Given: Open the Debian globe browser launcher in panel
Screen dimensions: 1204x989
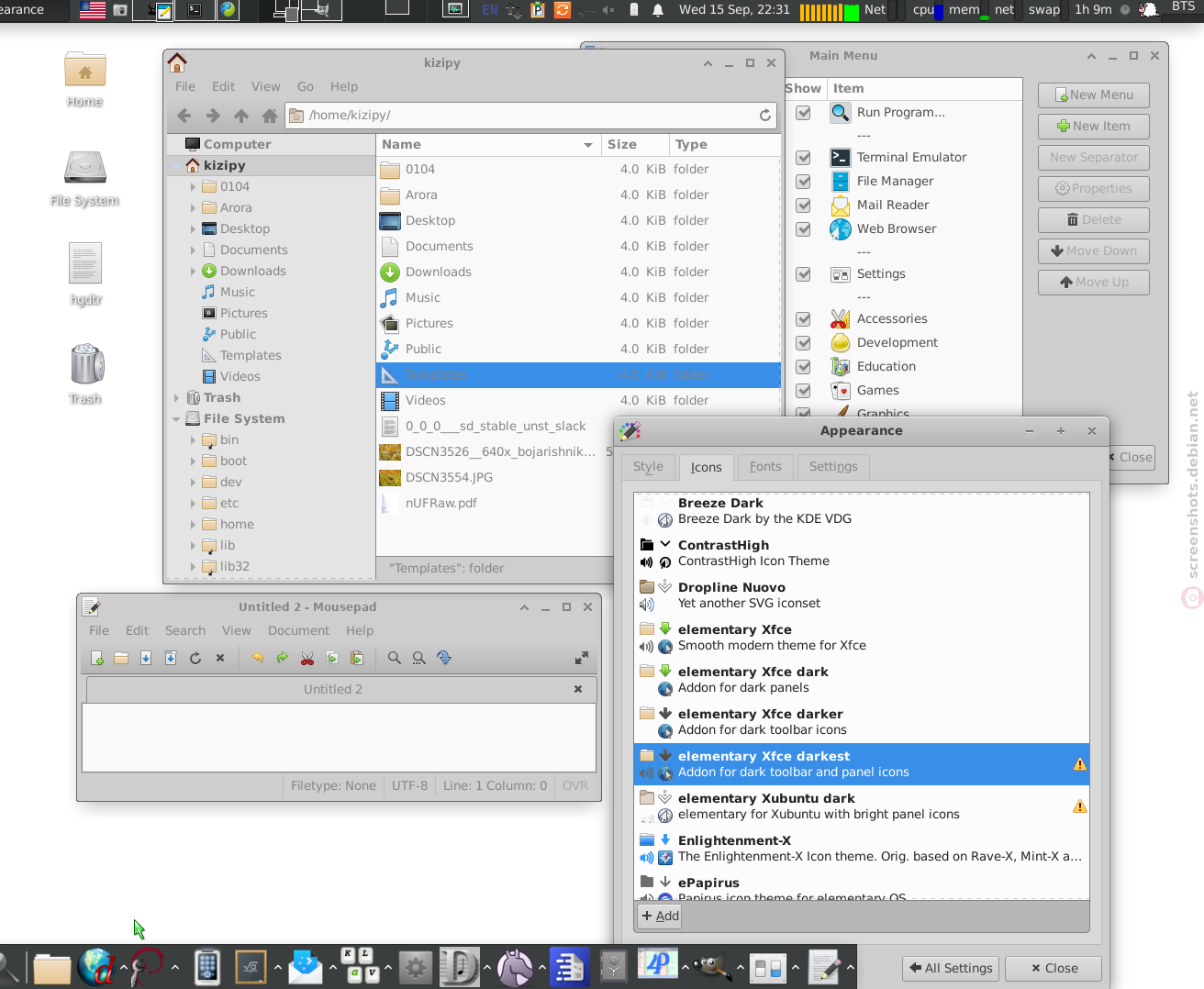Looking at the screenshot, I should tap(96, 966).
